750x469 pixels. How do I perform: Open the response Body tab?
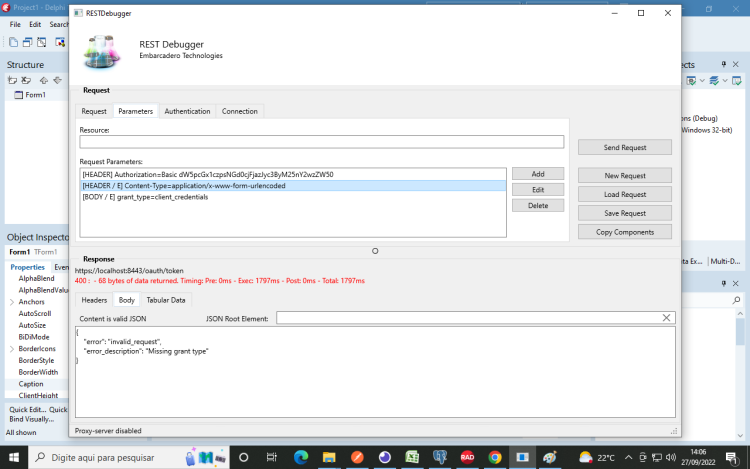[127, 300]
